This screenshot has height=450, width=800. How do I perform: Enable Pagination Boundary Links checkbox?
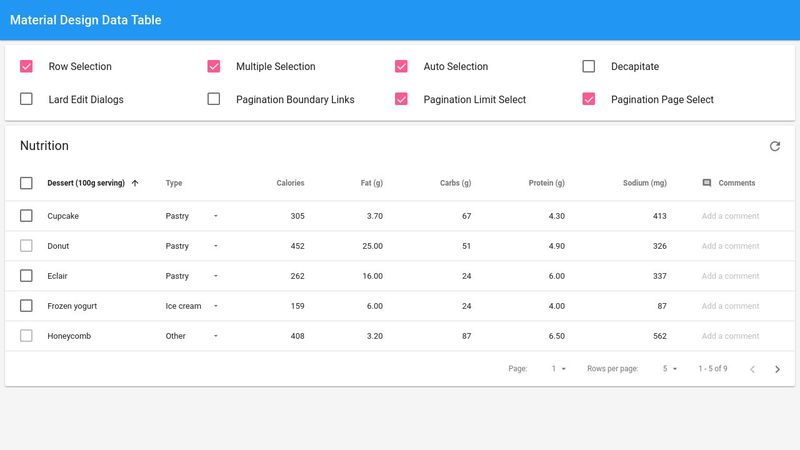tap(214, 99)
